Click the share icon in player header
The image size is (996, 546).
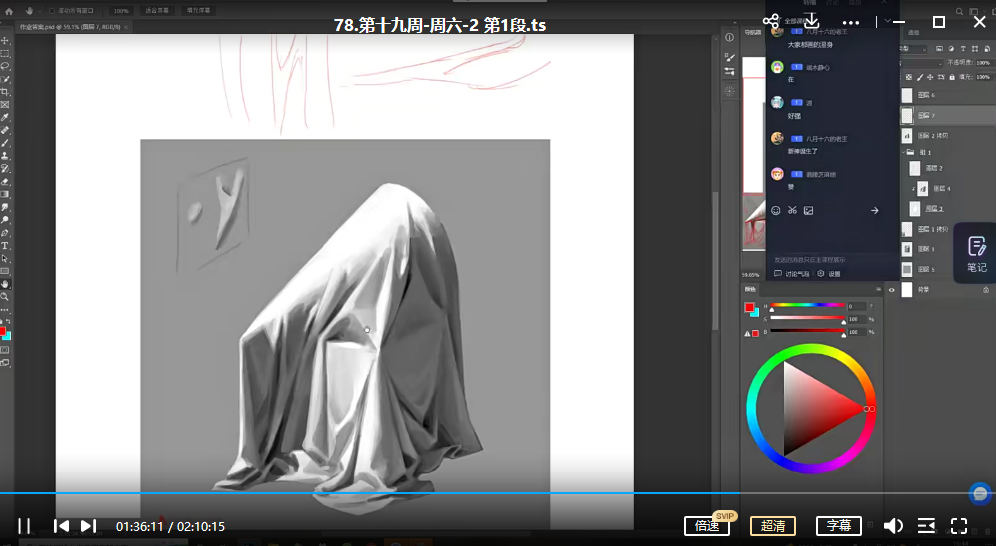point(771,22)
